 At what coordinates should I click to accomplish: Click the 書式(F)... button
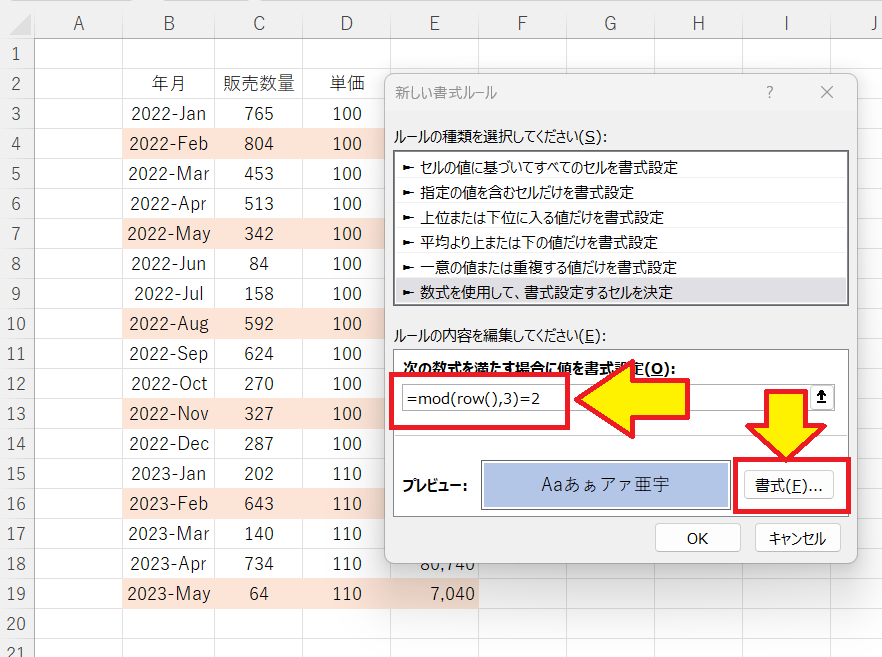click(789, 486)
